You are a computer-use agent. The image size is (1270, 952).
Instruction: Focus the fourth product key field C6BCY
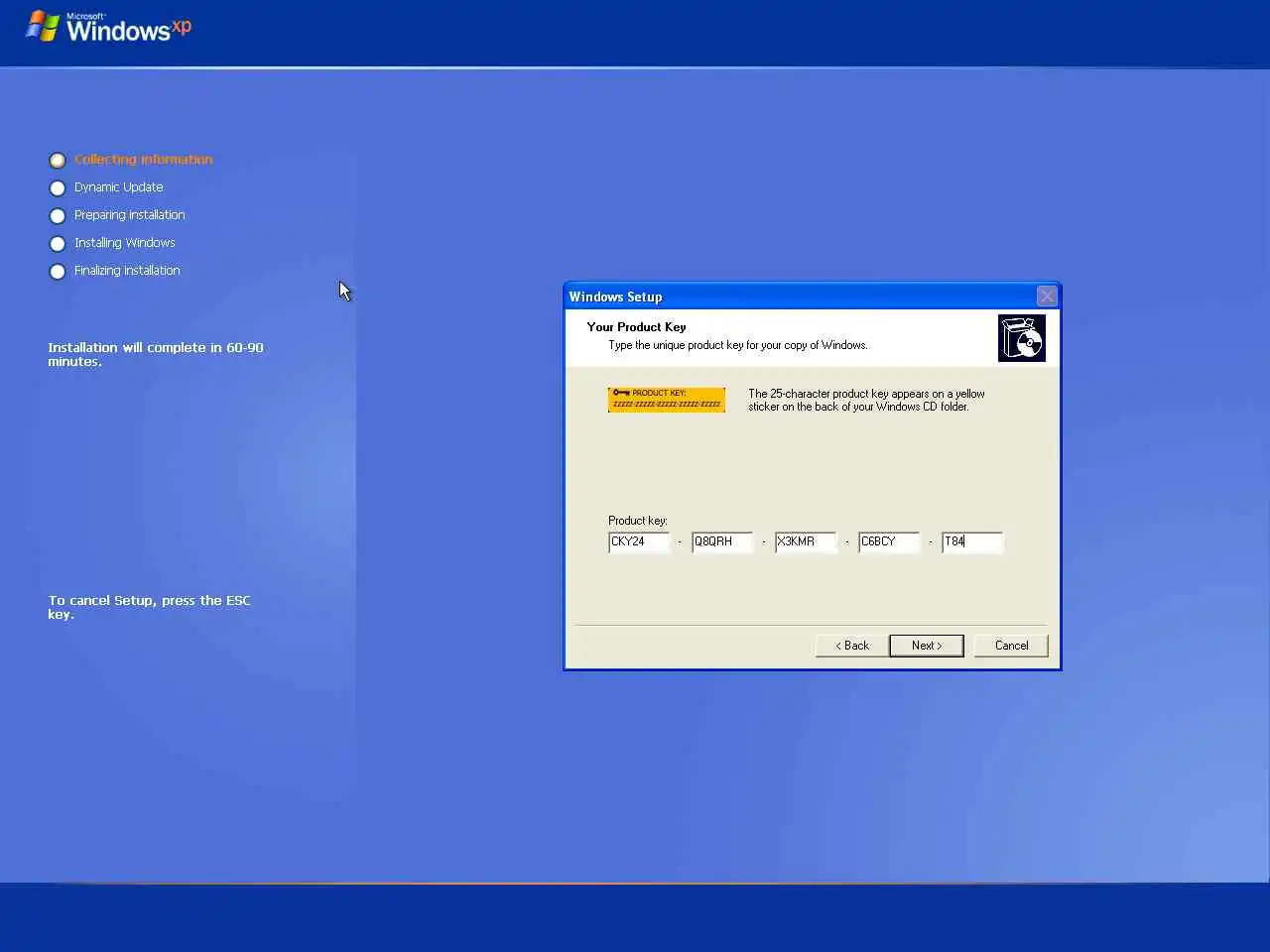[x=889, y=541]
